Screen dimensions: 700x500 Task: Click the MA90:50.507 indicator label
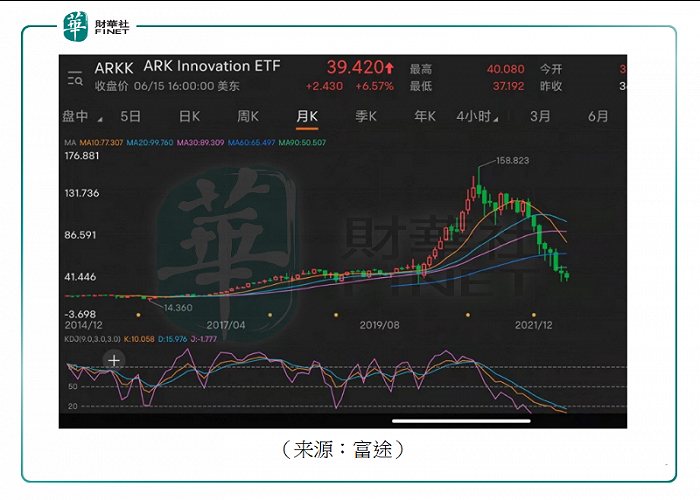pyautogui.click(x=302, y=143)
